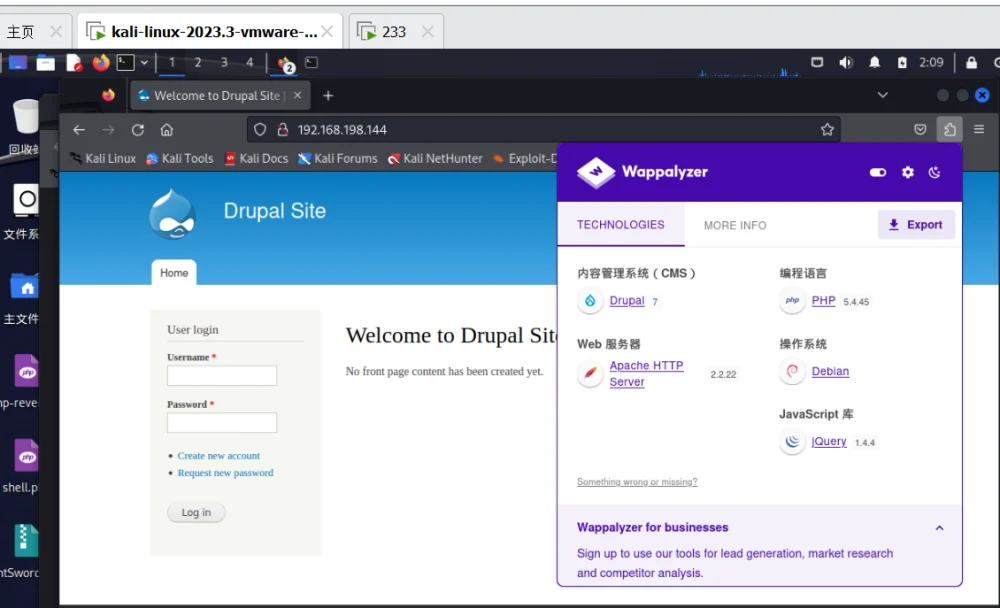Image resolution: width=1000 pixels, height=608 pixels.
Task: Switch to the MORE INFO tab
Action: (x=735, y=225)
